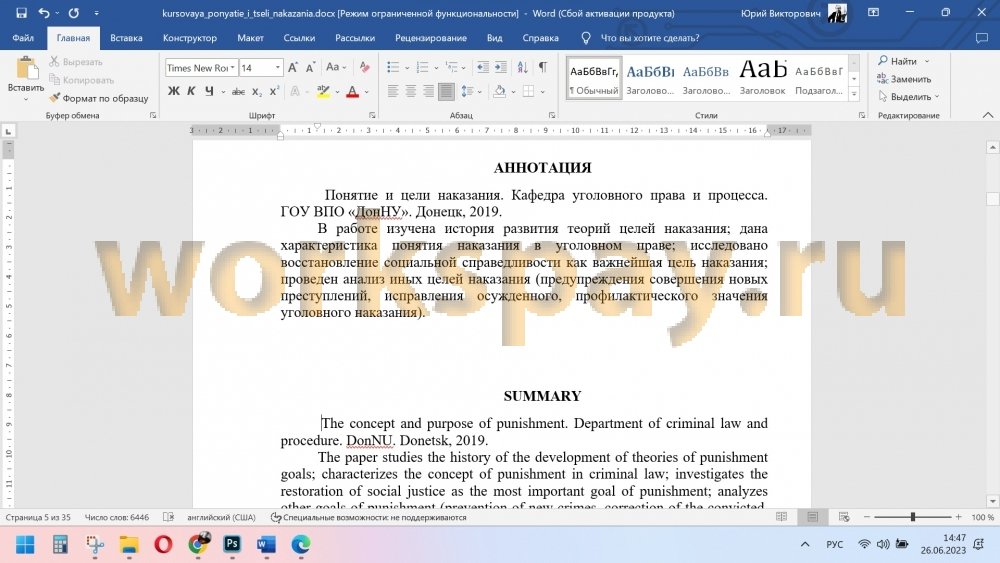Click the язык английский (США) indicator
The height and width of the screenshot is (563, 1000).
tap(221, 517)
